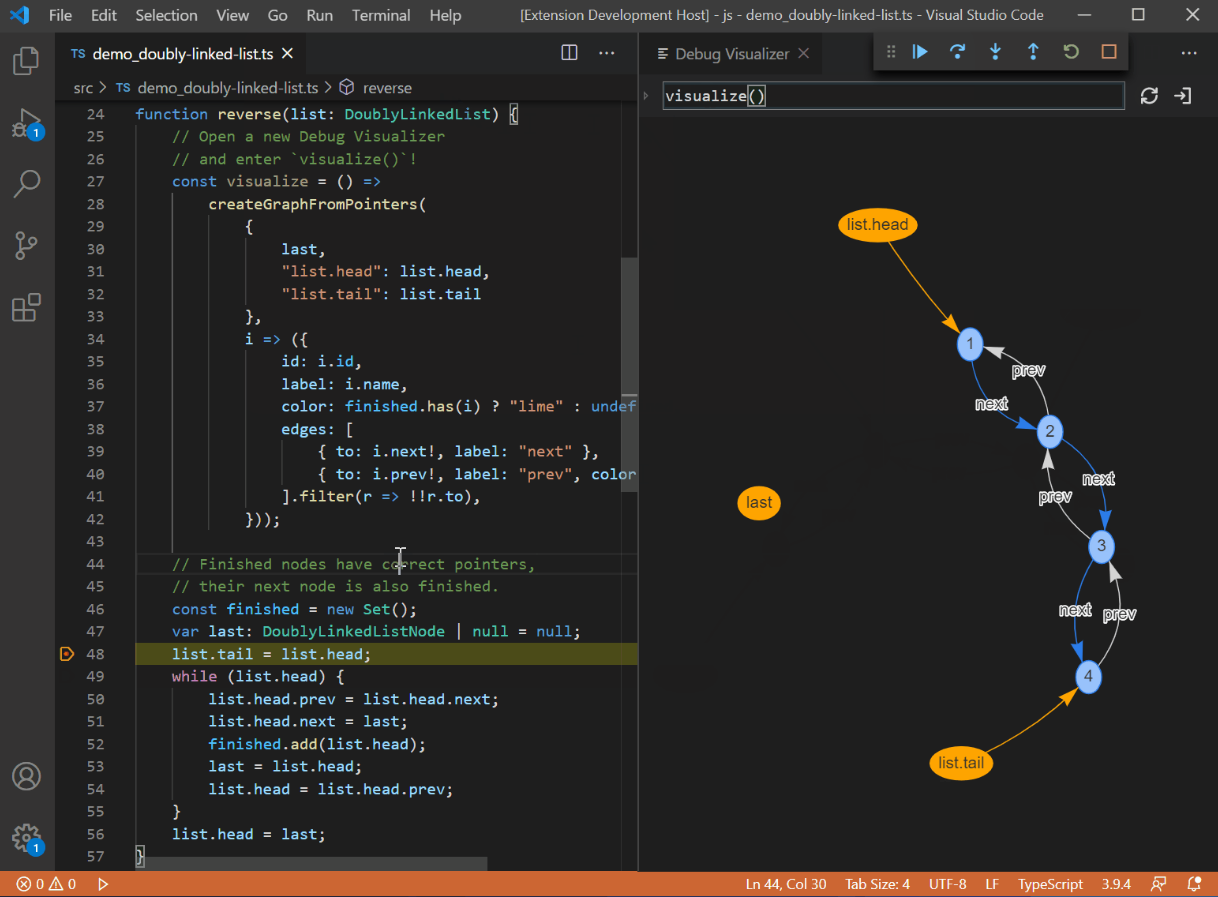
Task: Open the Terminal menu
Action: click(381, 15)
